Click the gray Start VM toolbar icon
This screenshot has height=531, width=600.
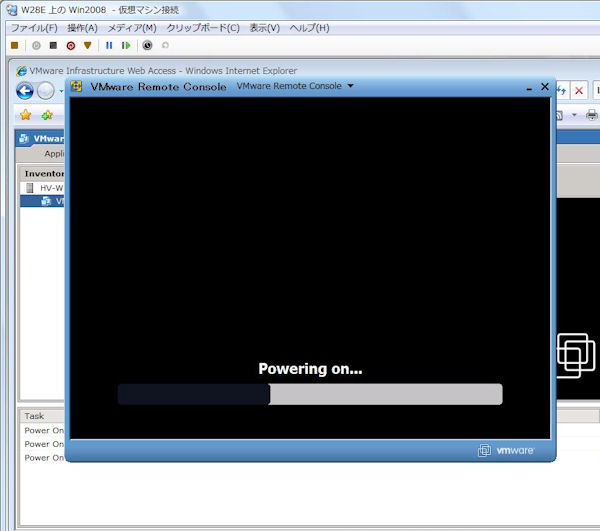[x=36, y=46]
